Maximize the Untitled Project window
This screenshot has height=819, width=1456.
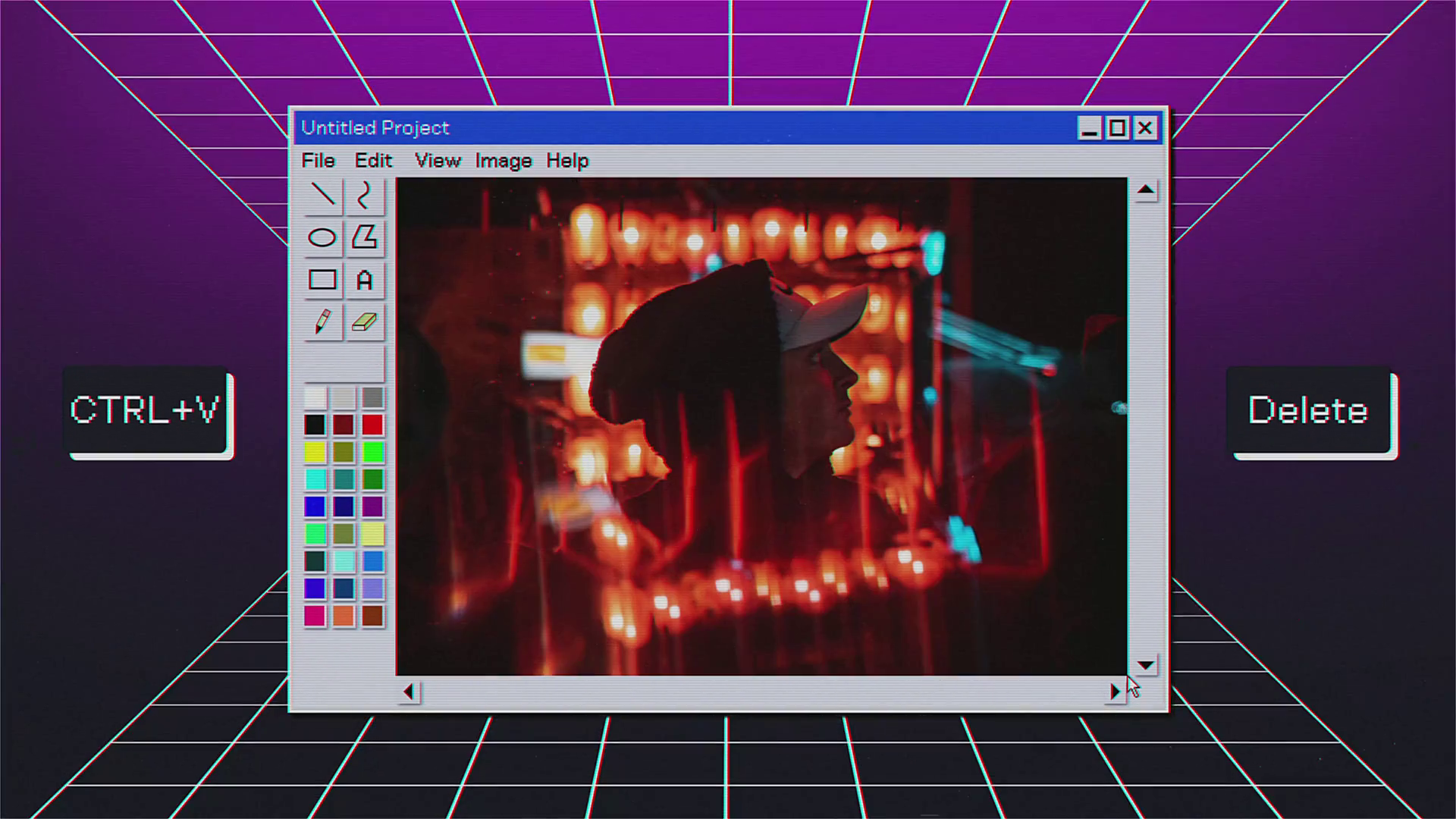1117,128
